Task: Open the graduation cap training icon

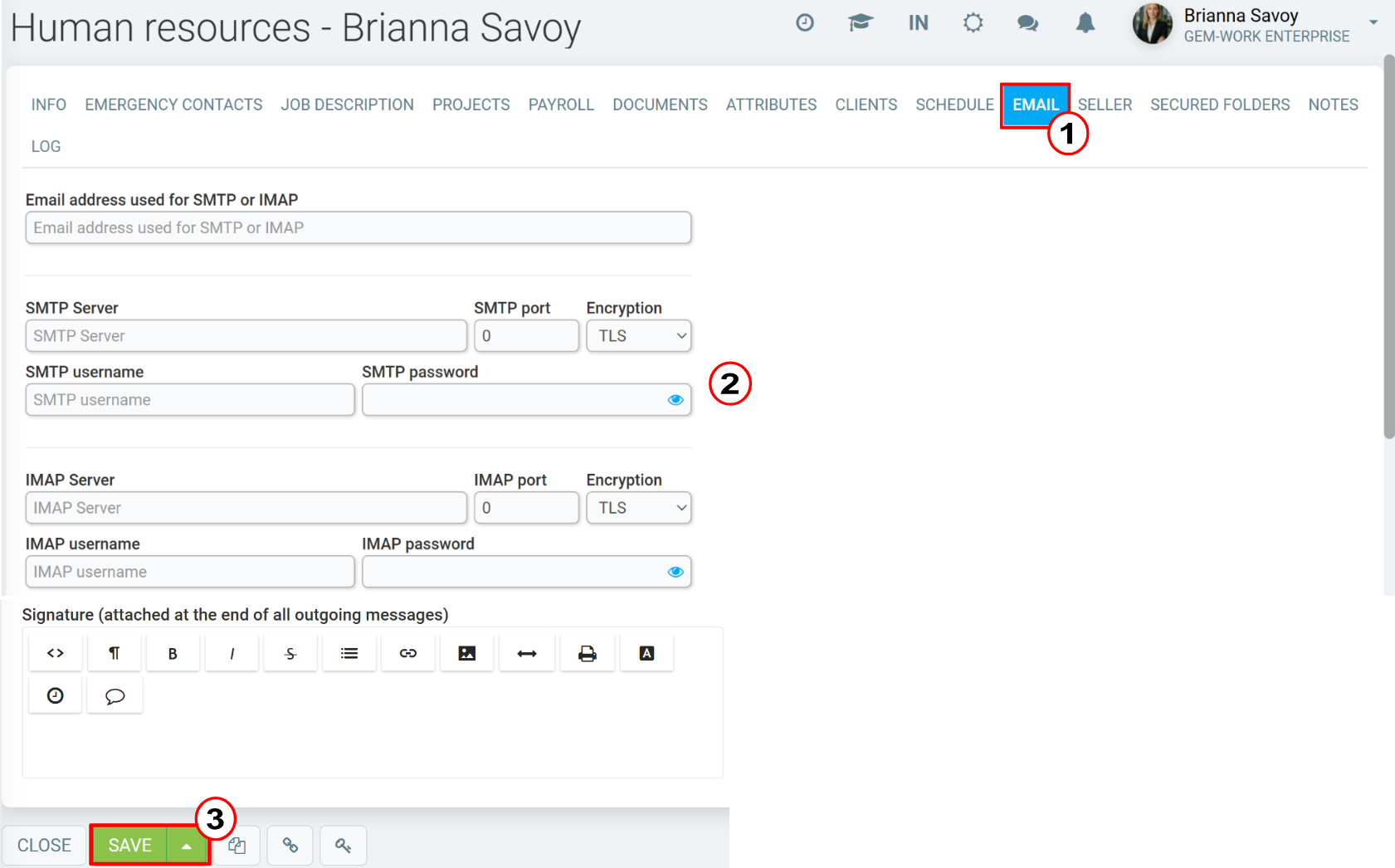Action: [861, 22]
